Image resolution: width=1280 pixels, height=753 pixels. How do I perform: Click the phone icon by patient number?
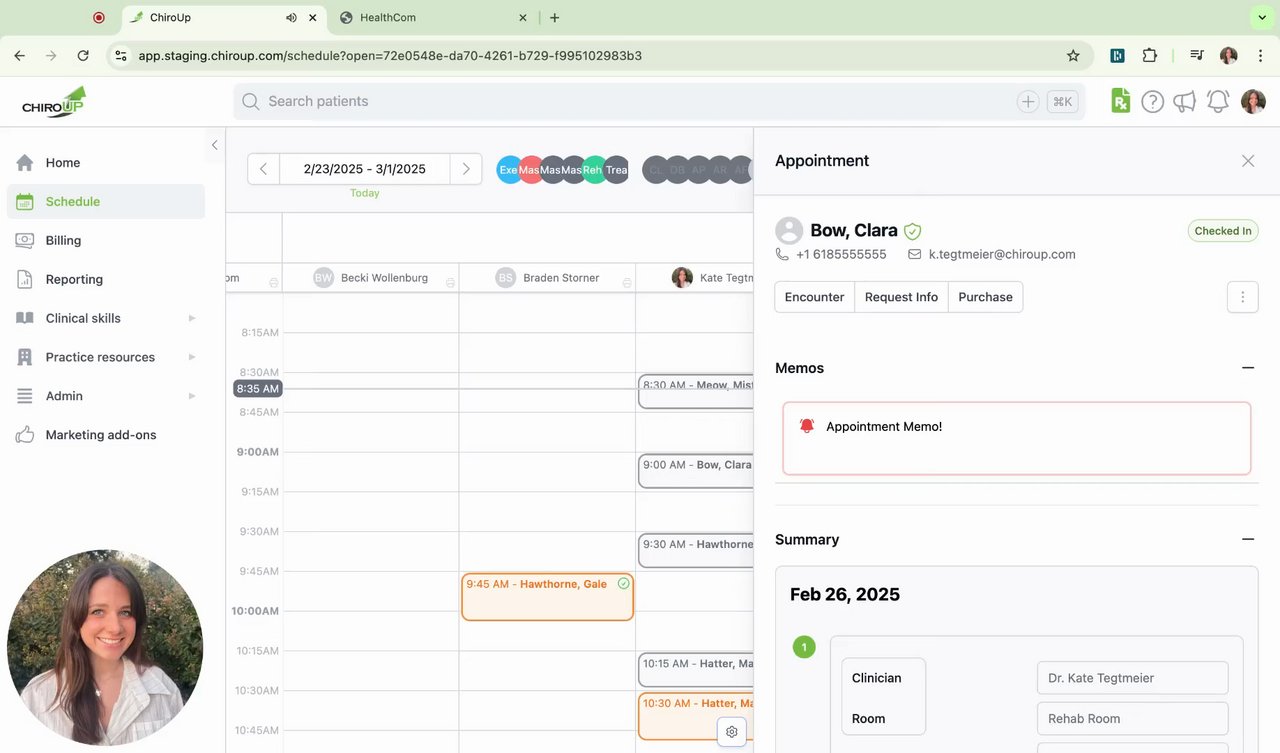(x=782, y=254)
